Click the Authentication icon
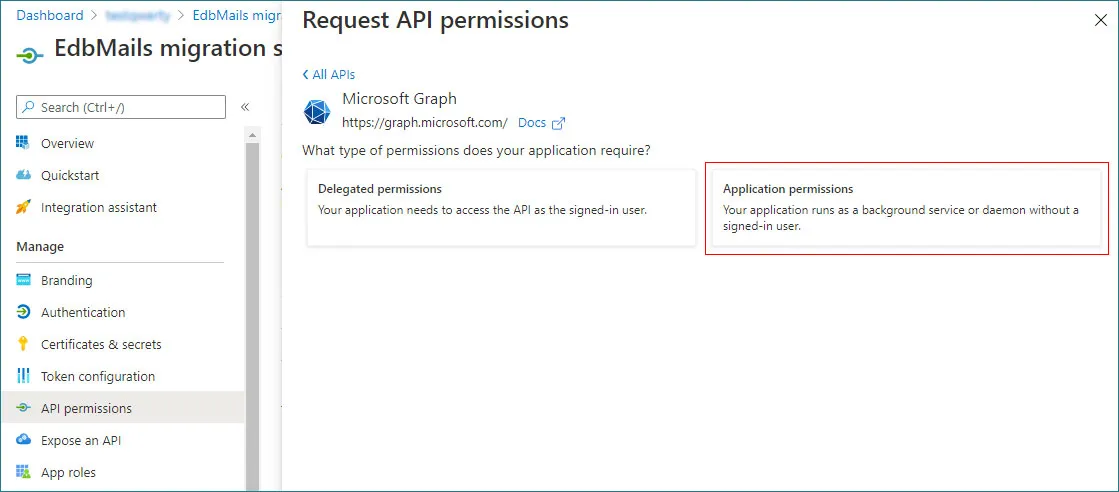This screenshot has width=1119, height=492. 24,312
